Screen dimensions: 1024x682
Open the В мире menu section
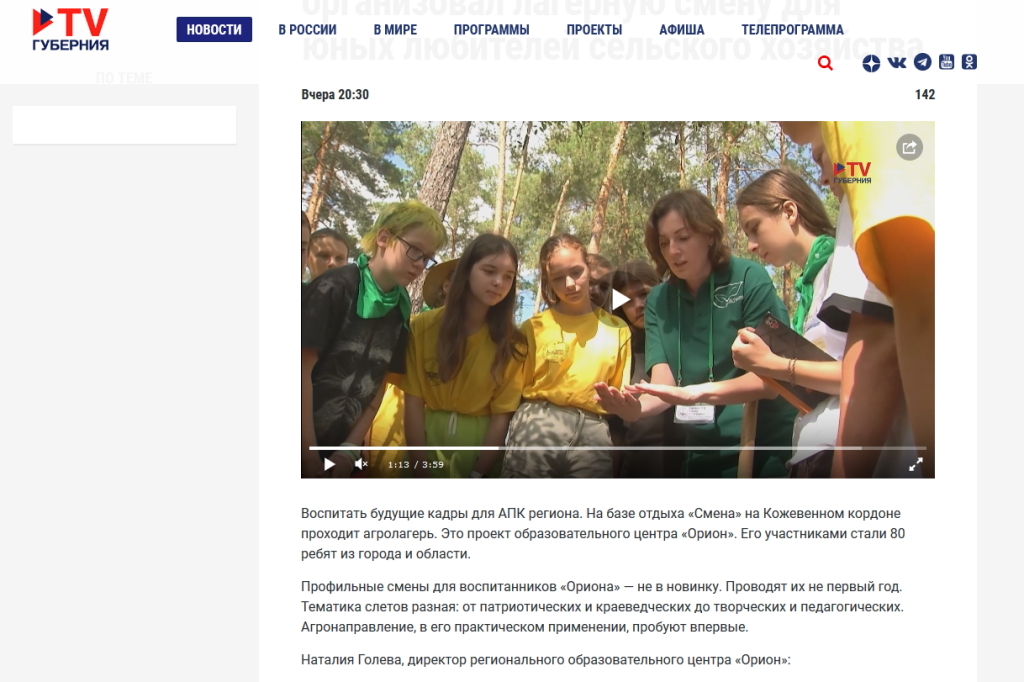395,29
